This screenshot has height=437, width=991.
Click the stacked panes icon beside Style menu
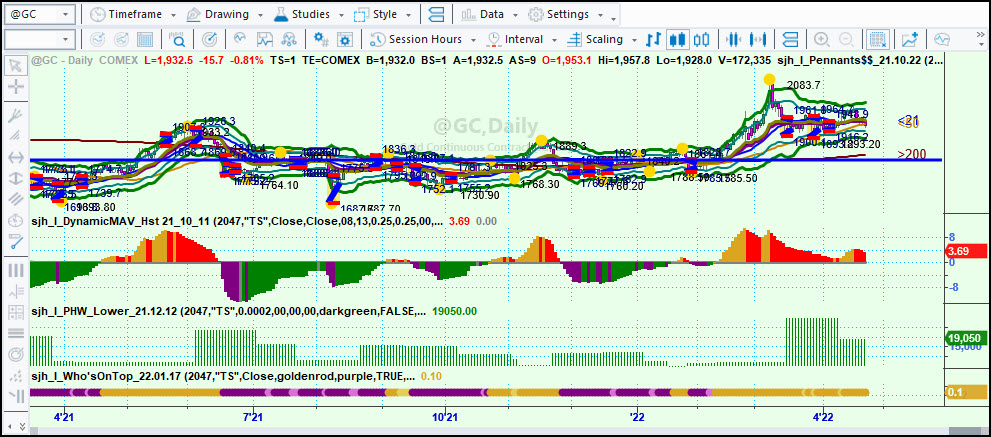pyautogui.click(x=436, y=14)
